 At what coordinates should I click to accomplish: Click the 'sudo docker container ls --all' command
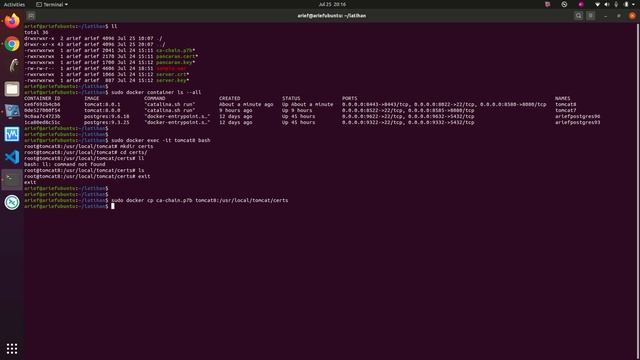click(156, 92)
